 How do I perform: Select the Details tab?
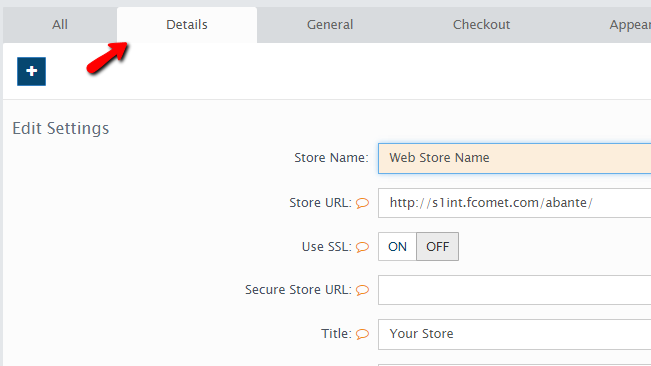(x=187, y=25)
